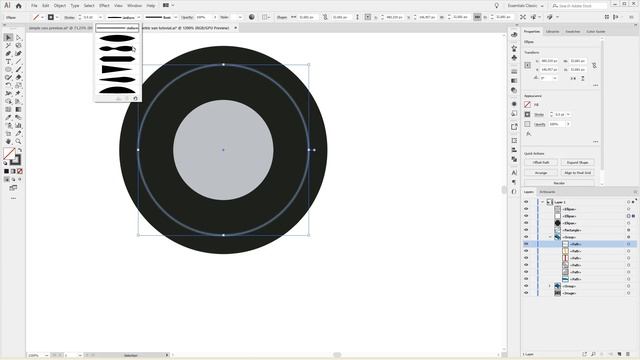The height and width of the screenshot is (360, 640).
Task: Collapse the expanded Group in Layers
Action: (x=550, y=237)
